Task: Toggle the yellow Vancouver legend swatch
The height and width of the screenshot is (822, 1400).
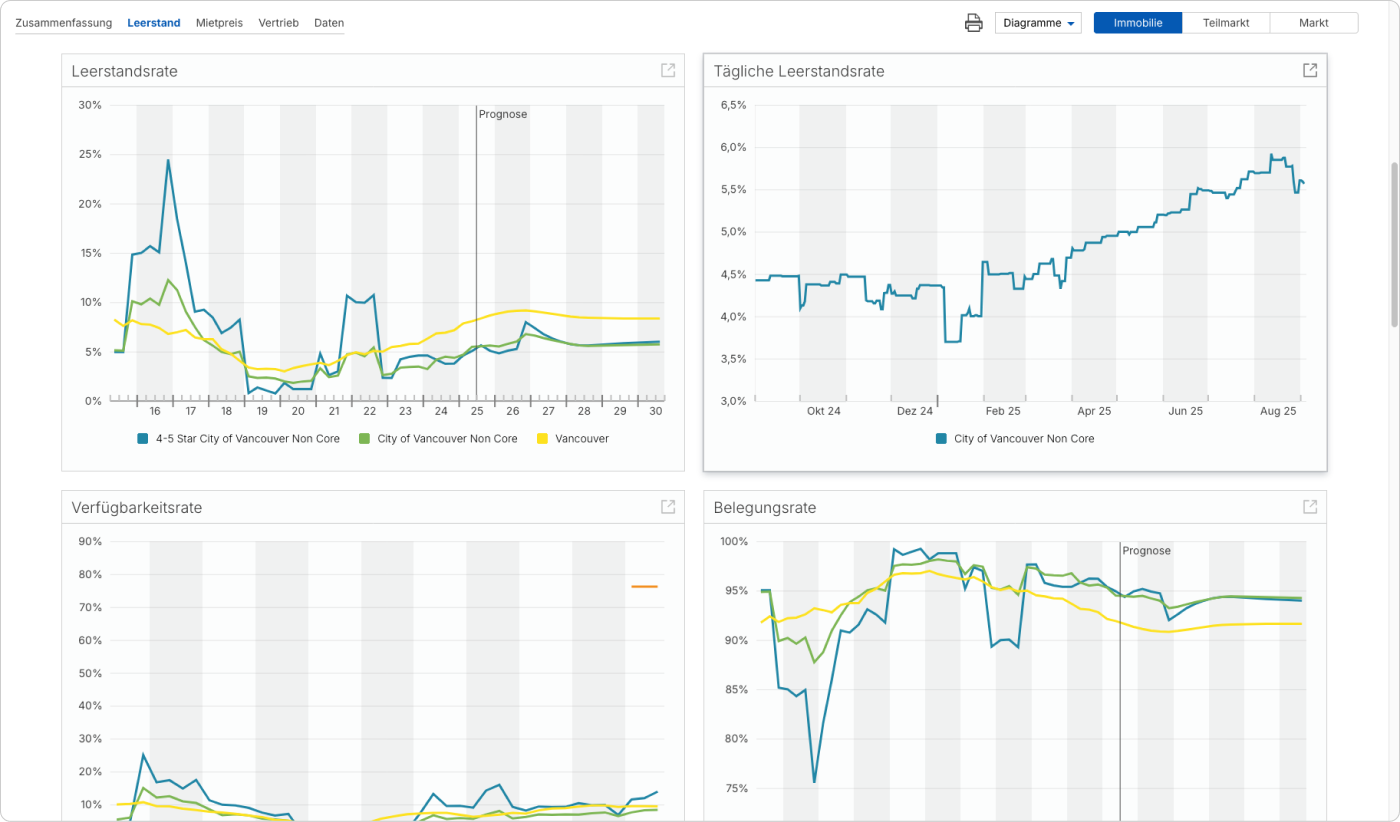Action: (543, 439)
